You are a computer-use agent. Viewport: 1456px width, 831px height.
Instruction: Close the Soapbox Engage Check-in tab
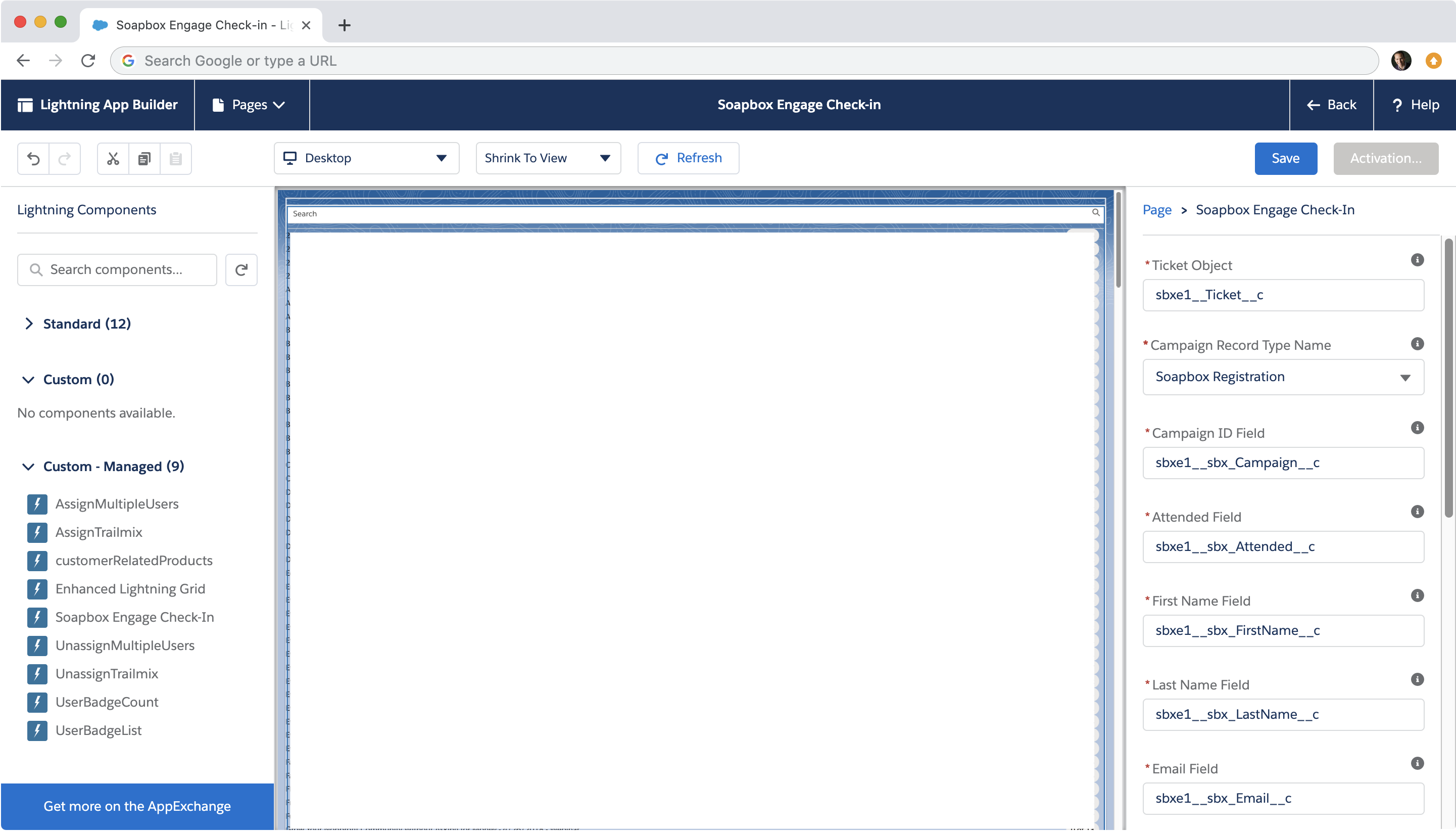pyautogui.click(x=306, y=25)
